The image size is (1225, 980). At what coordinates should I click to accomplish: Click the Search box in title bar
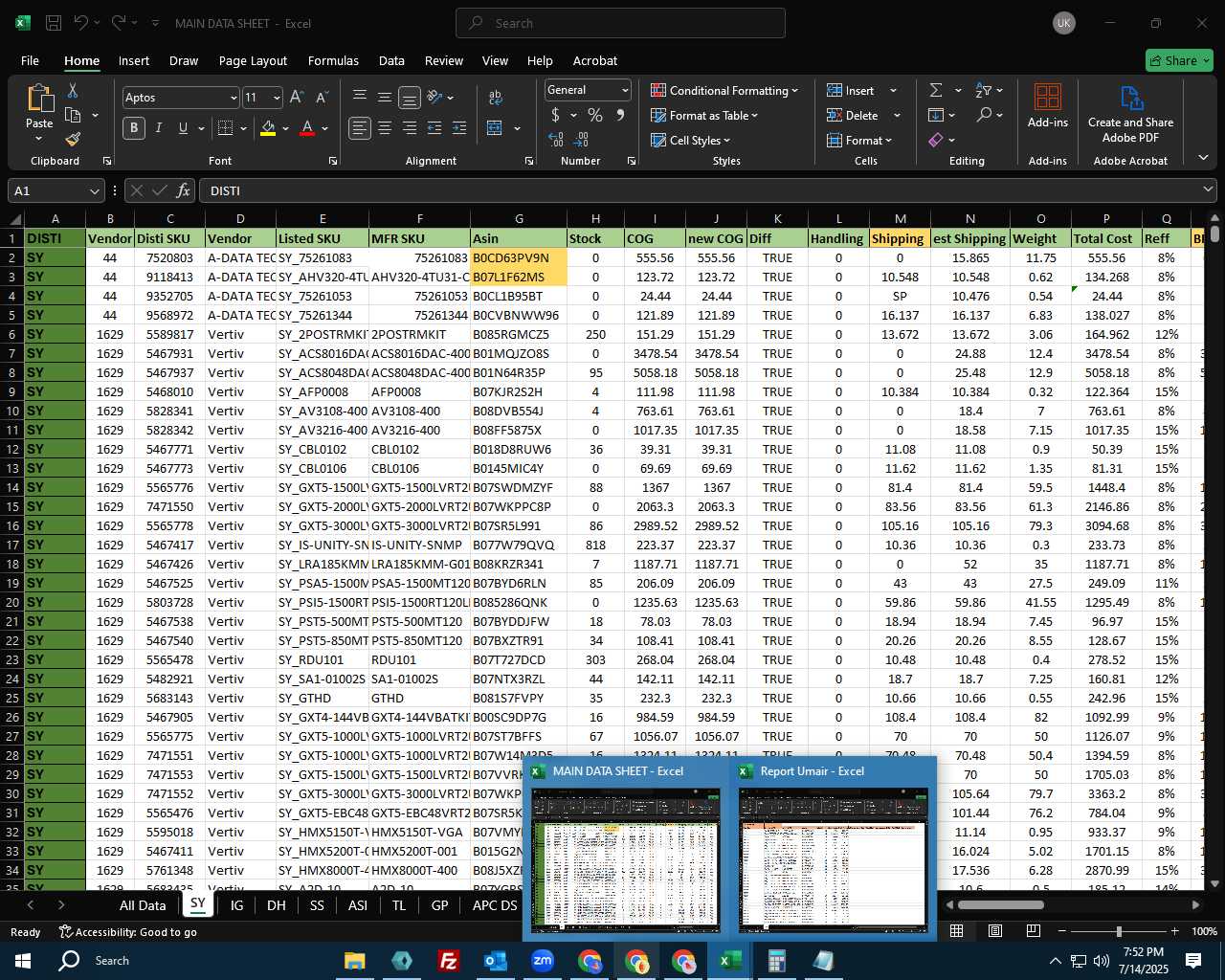coord(620,23)
